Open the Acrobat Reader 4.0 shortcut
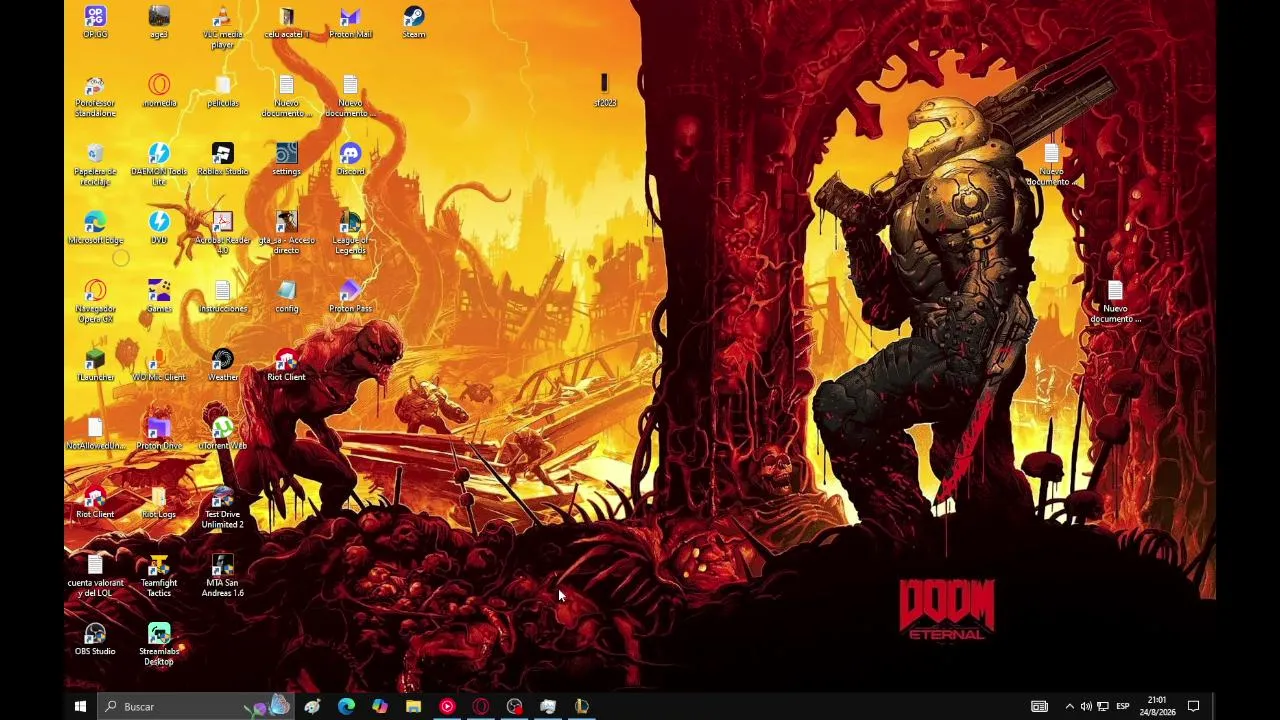The height and width of the screenshot is (720, 1280). point(222,233)
